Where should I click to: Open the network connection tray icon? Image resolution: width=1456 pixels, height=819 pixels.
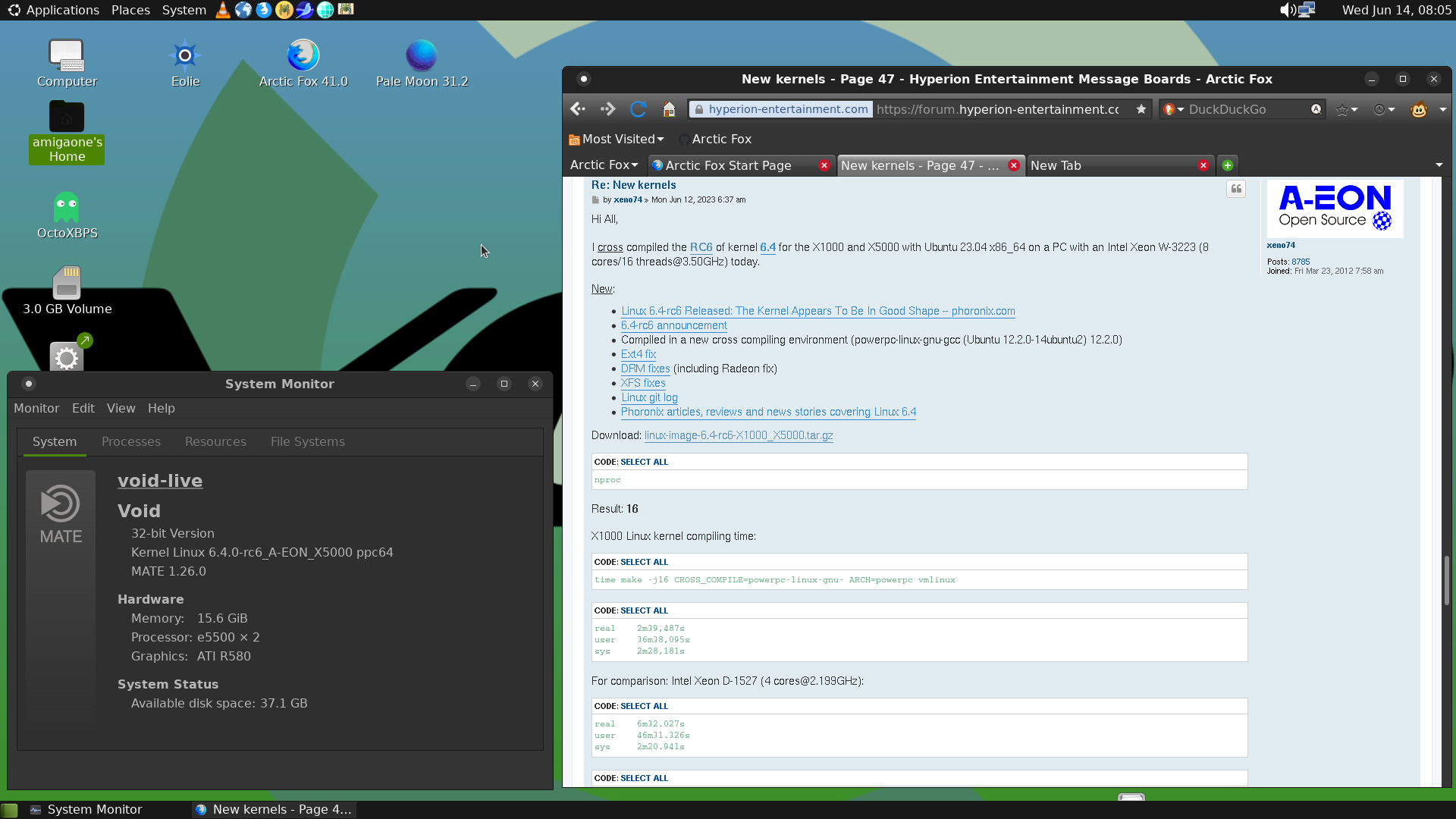[1307, 10]
